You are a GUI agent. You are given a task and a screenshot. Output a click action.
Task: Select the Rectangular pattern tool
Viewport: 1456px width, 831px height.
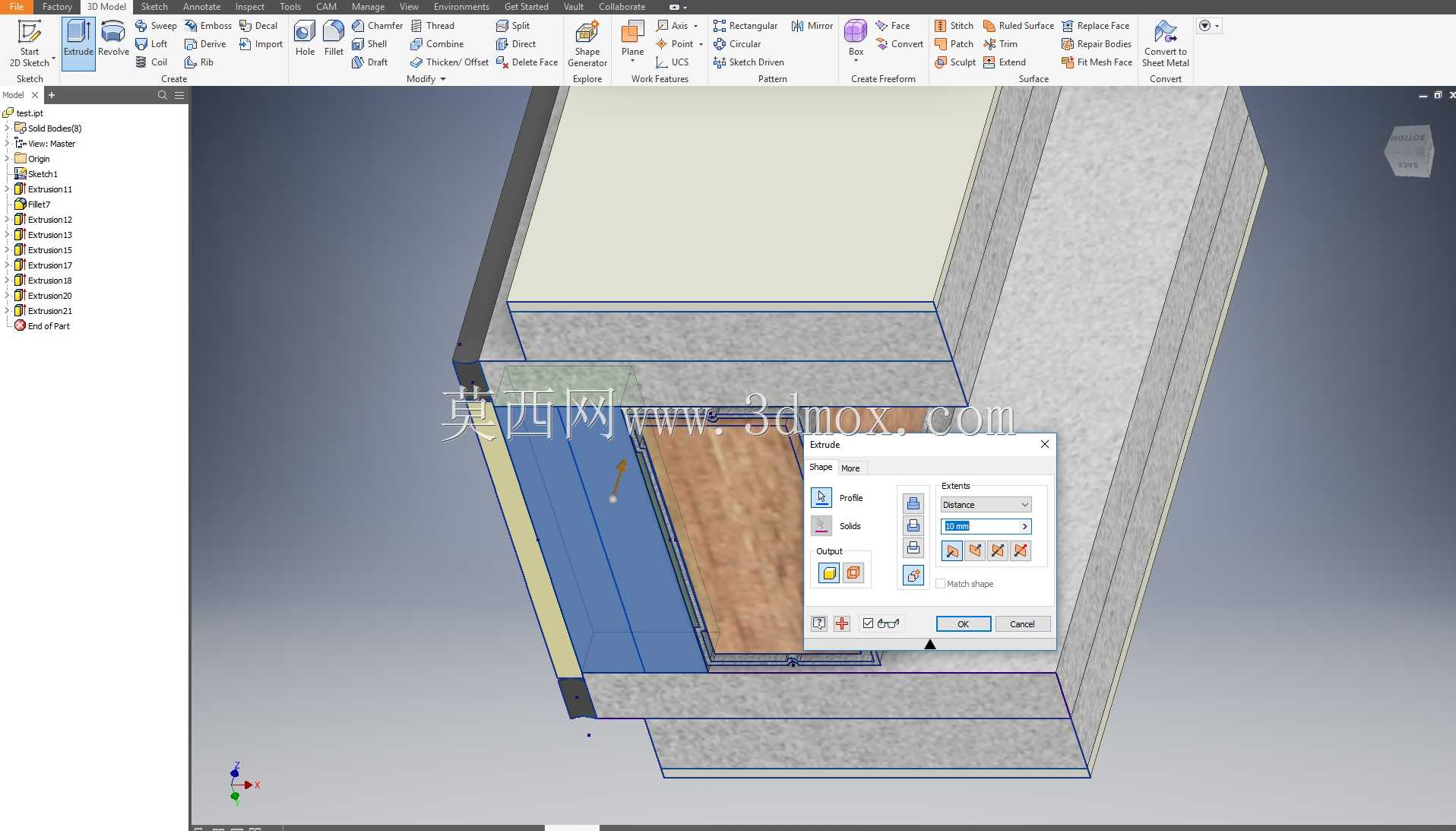[x=745, y=26]
